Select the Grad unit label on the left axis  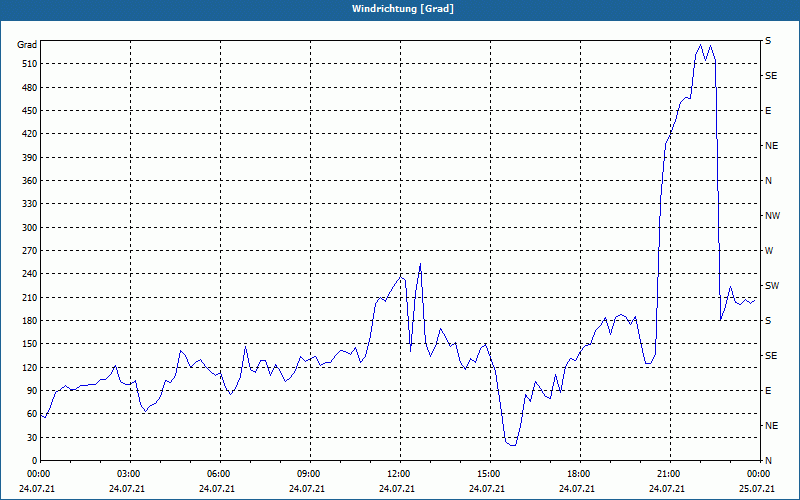(x=27, y=45)
